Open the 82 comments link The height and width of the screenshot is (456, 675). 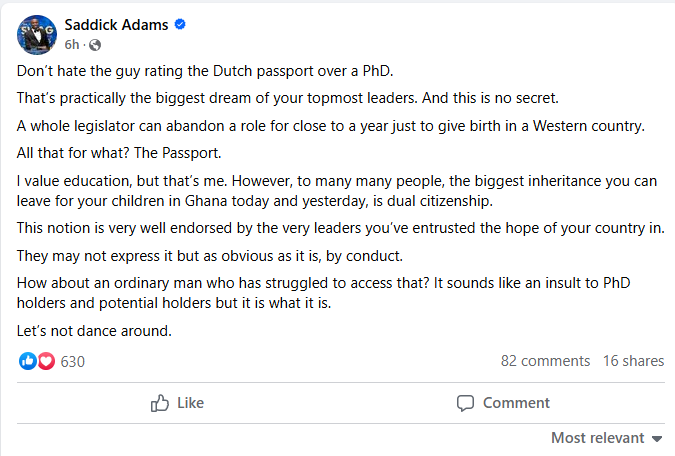tap(545, 361)
